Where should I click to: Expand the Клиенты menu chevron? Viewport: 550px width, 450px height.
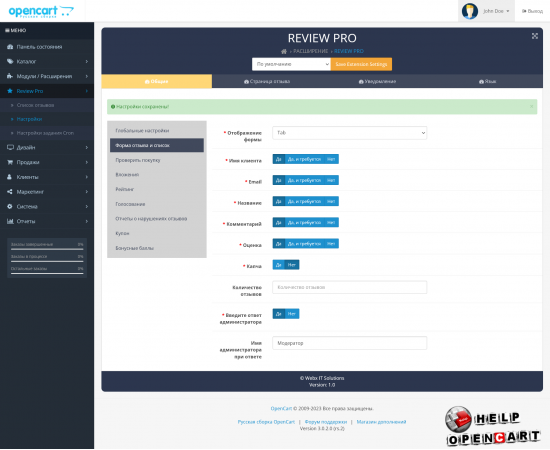[x=87, y=177]
